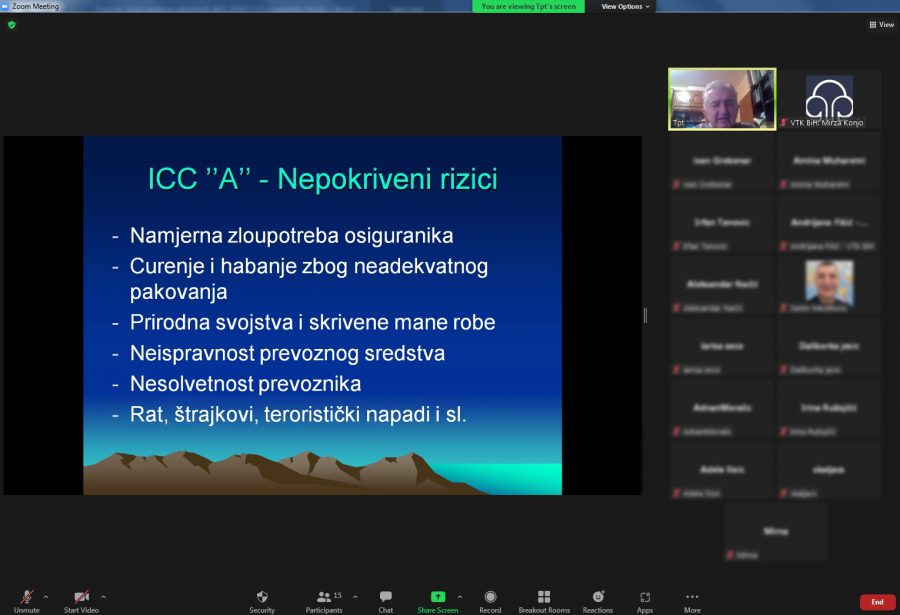Click More in the meeting toolbar
The width and height of the screenshot is (900, 615).
(x=691, y=597)
